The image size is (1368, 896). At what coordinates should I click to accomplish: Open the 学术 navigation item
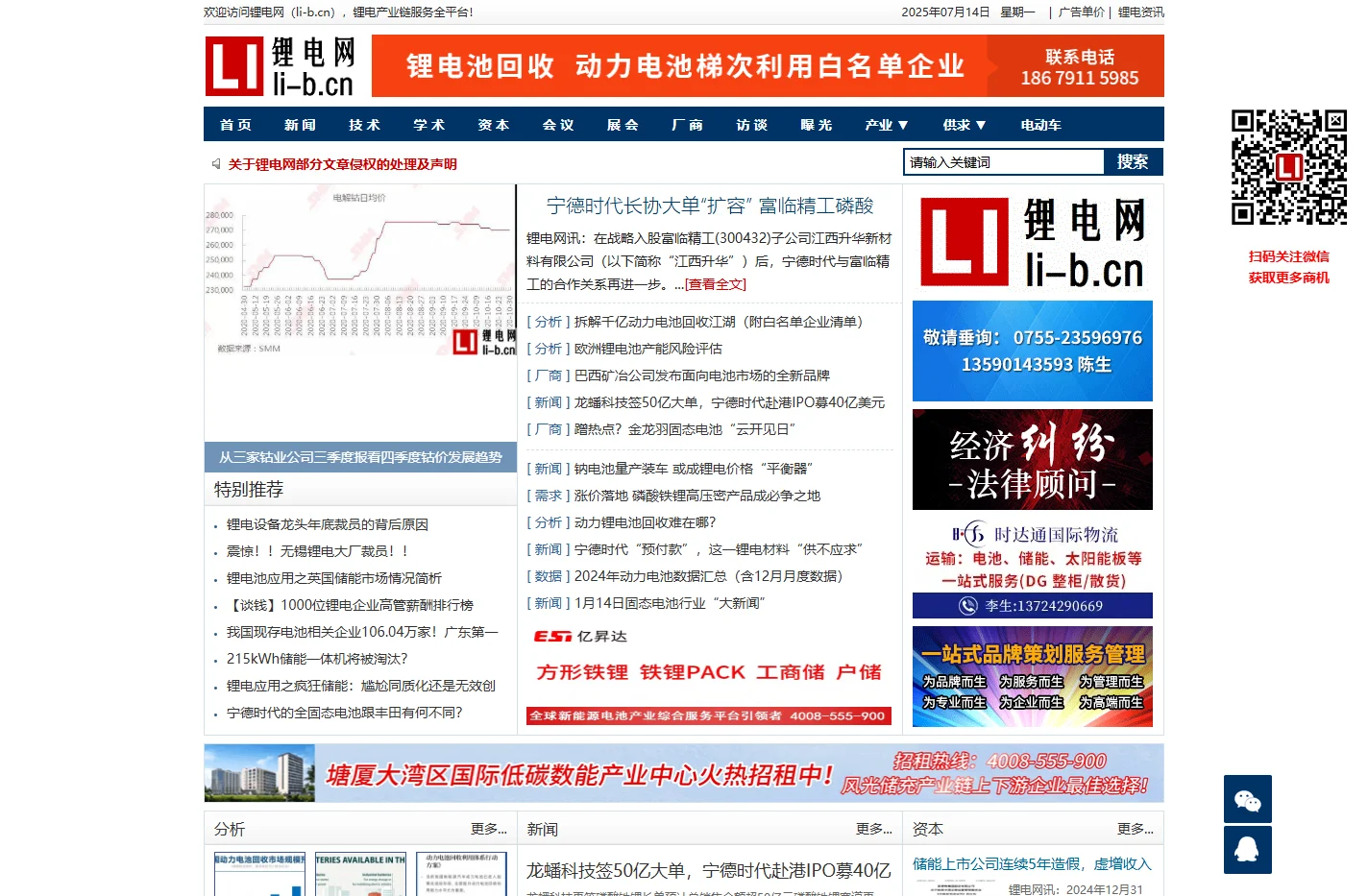pos(428,125)
